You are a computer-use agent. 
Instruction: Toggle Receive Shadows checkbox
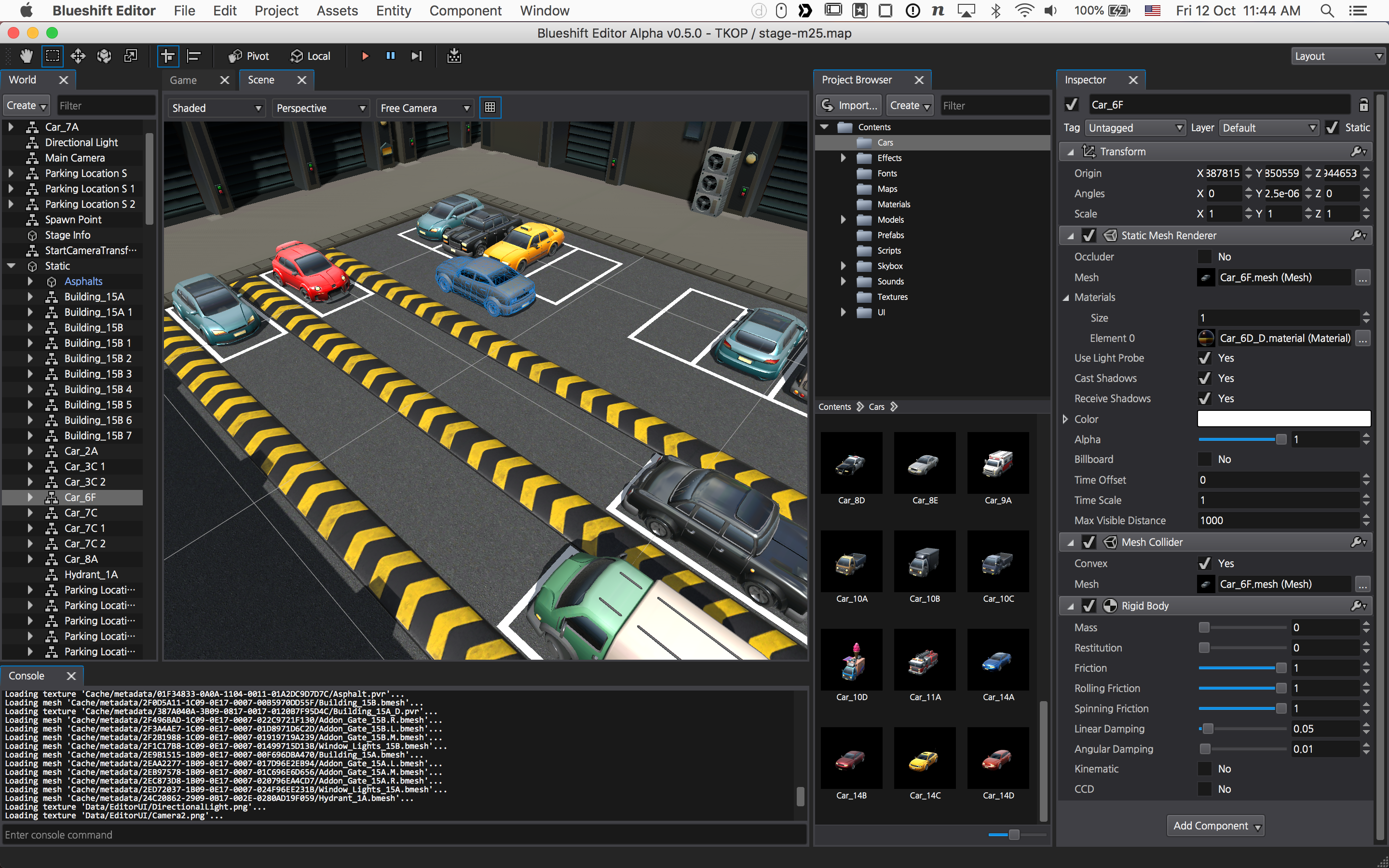(x=1205, y=398)
